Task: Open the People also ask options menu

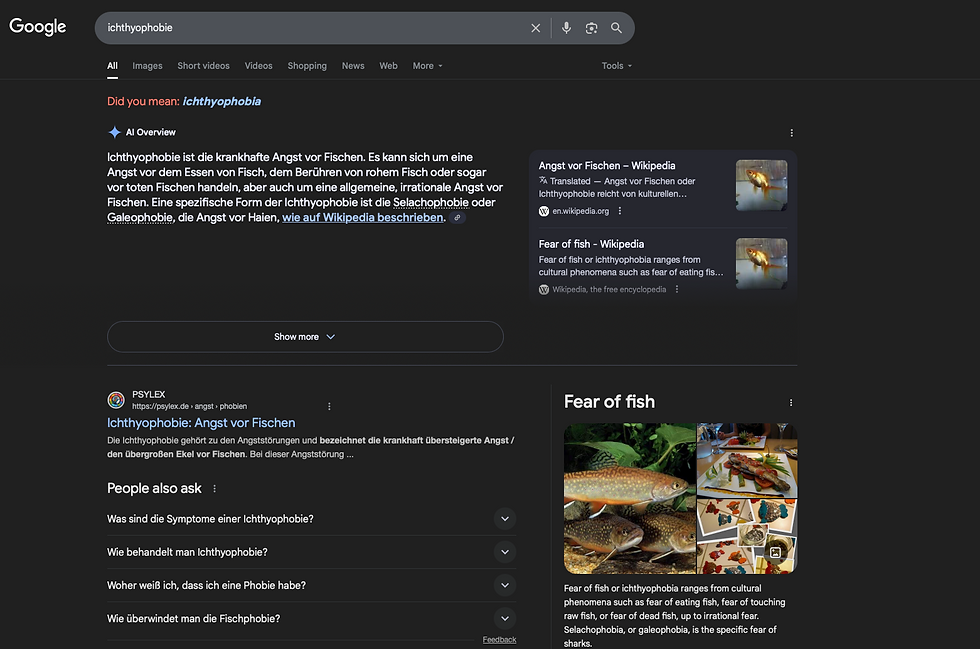Action: 215,489
